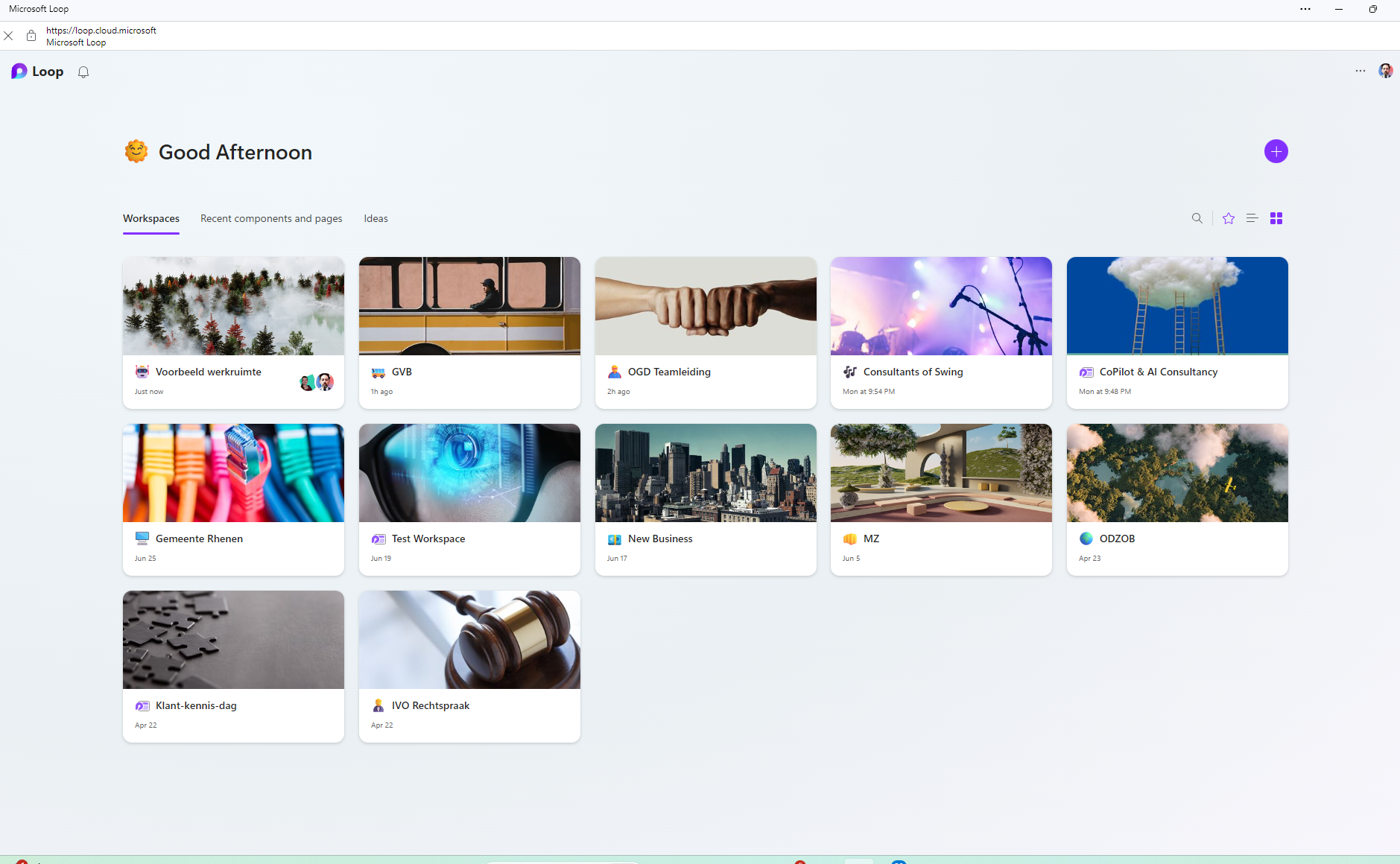
Task: Click the CoPilot & AI Consultancy icon
Action: pyautogui.click(x=1086, y=372)
